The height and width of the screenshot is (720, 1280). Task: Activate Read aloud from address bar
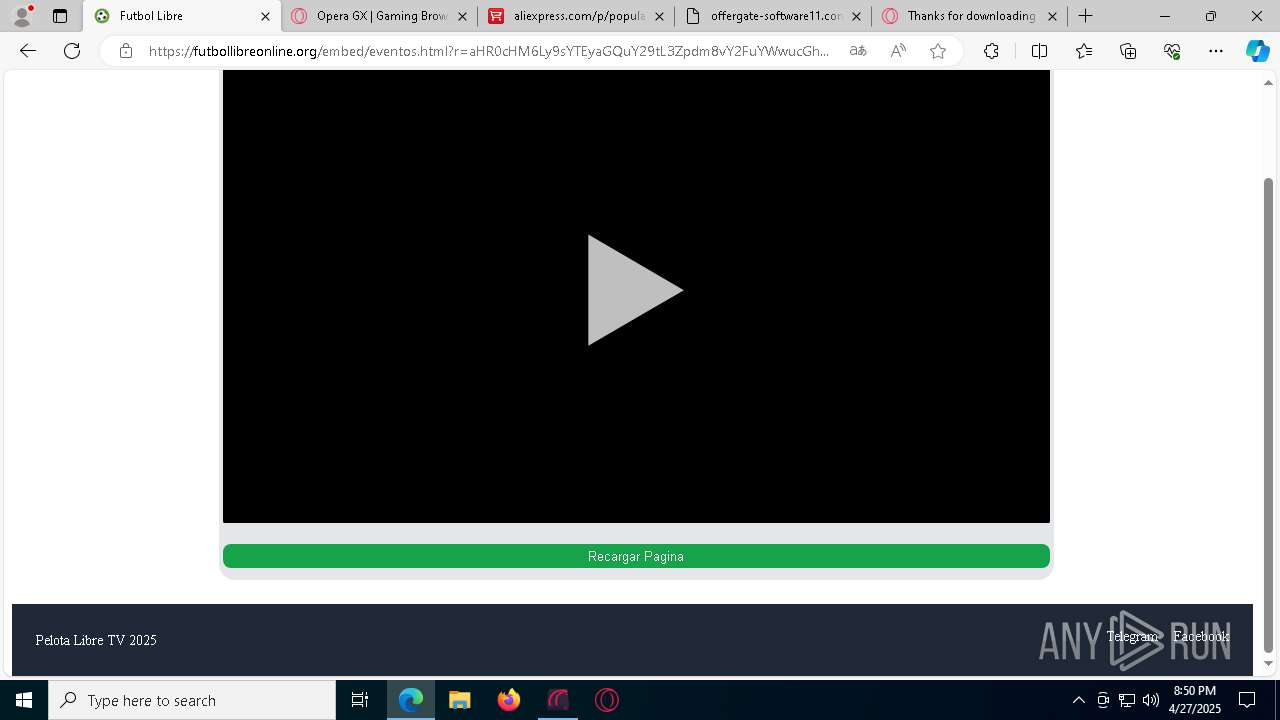click(898, 51)
